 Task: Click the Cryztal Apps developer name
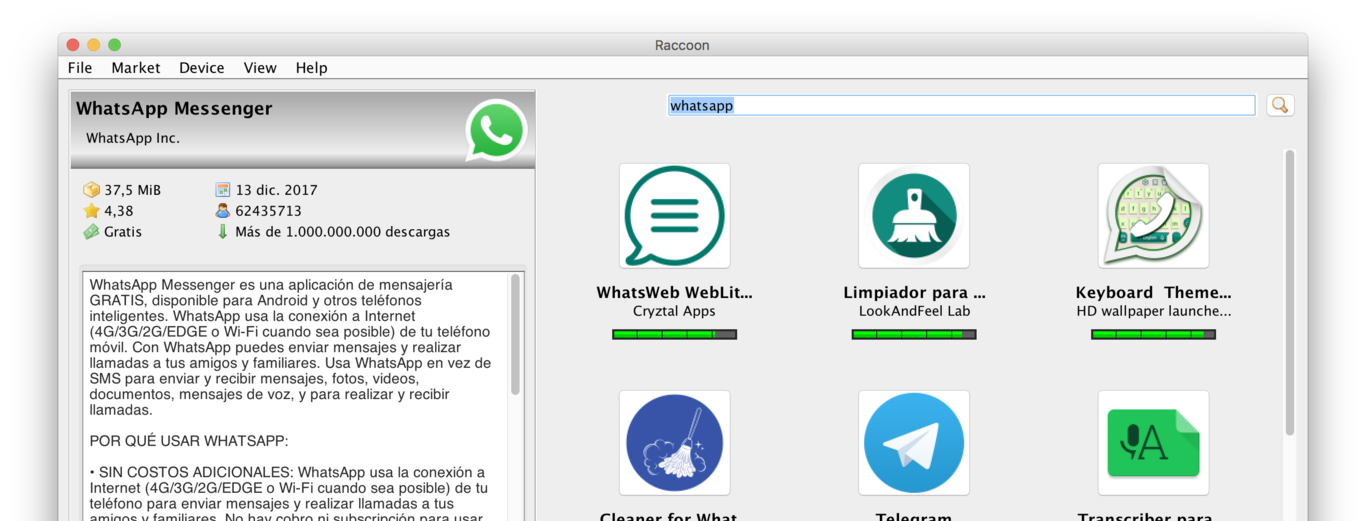coord(674,312)
